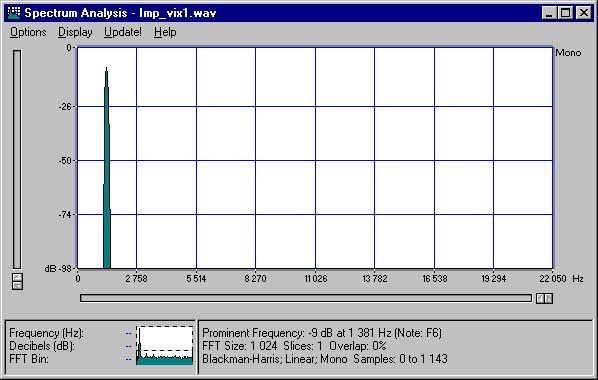Click the 'Prominent Frequency' status line
Viewport: 598px width, 380px height.
[x=322, y=333]
